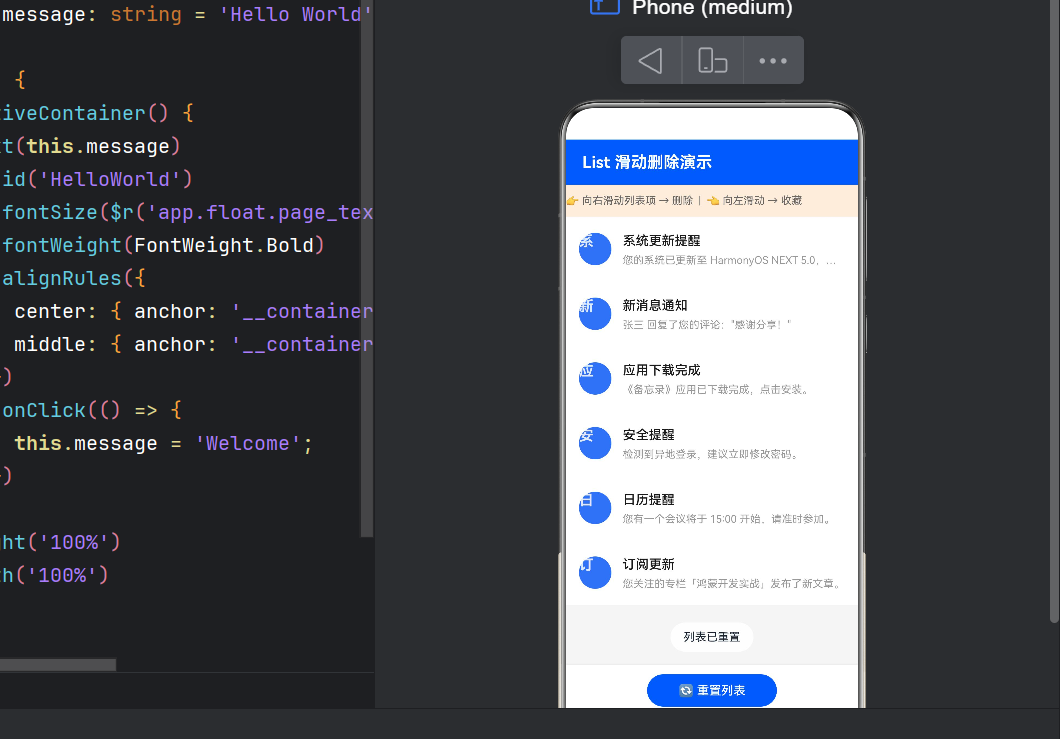
Task: Click the blue avatar for 订阅更新
Action: pos(595,573)
